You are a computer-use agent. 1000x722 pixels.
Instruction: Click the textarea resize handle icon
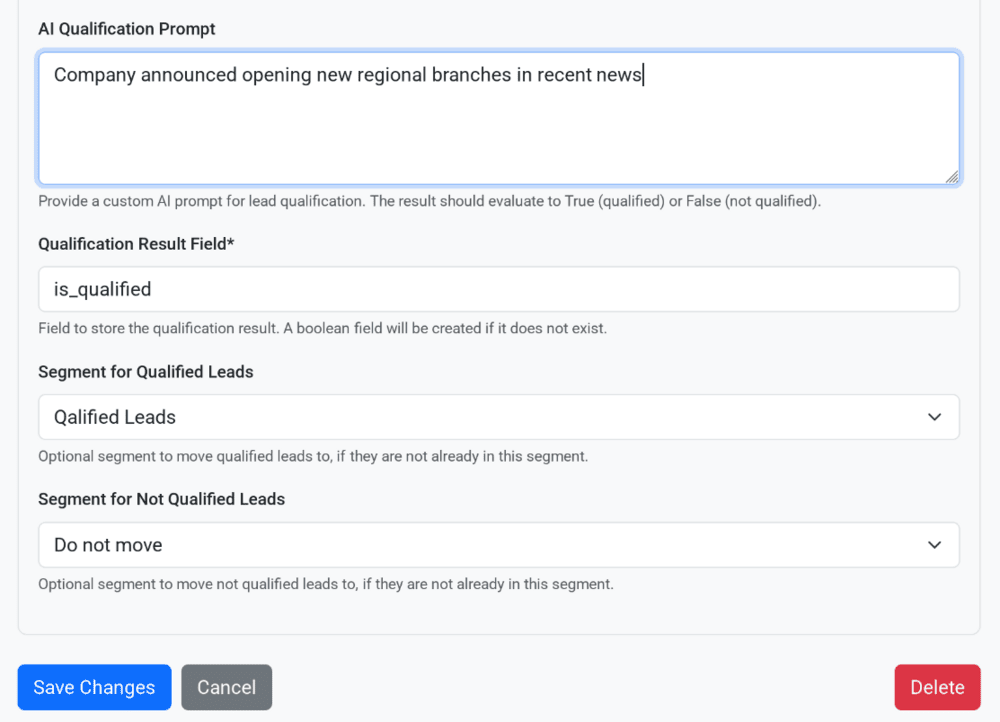(x=951, y=176)
